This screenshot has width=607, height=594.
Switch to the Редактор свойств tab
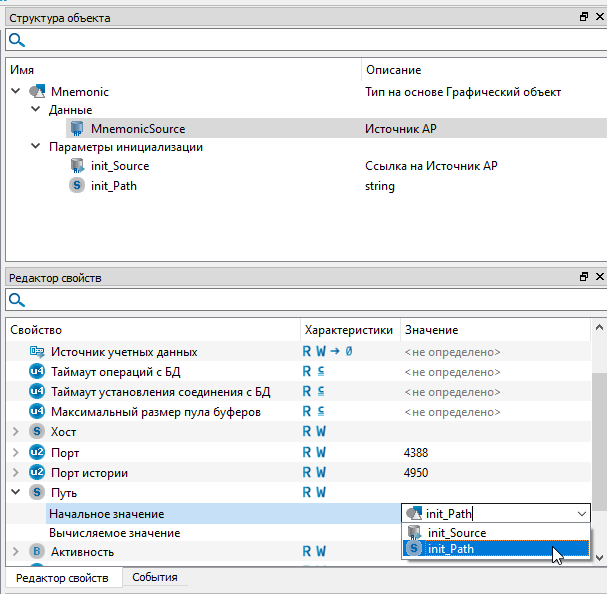62,577
